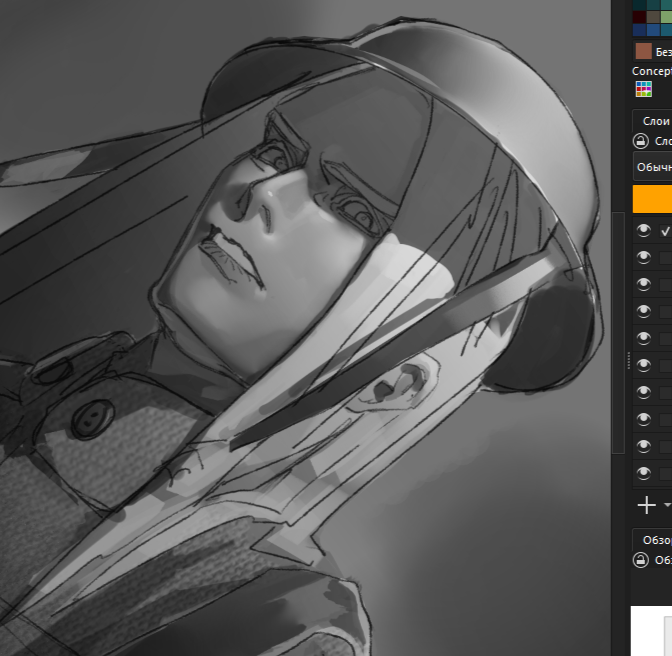
Task: Toggle visibility of the third layer from top
Action: pos(643,285)
